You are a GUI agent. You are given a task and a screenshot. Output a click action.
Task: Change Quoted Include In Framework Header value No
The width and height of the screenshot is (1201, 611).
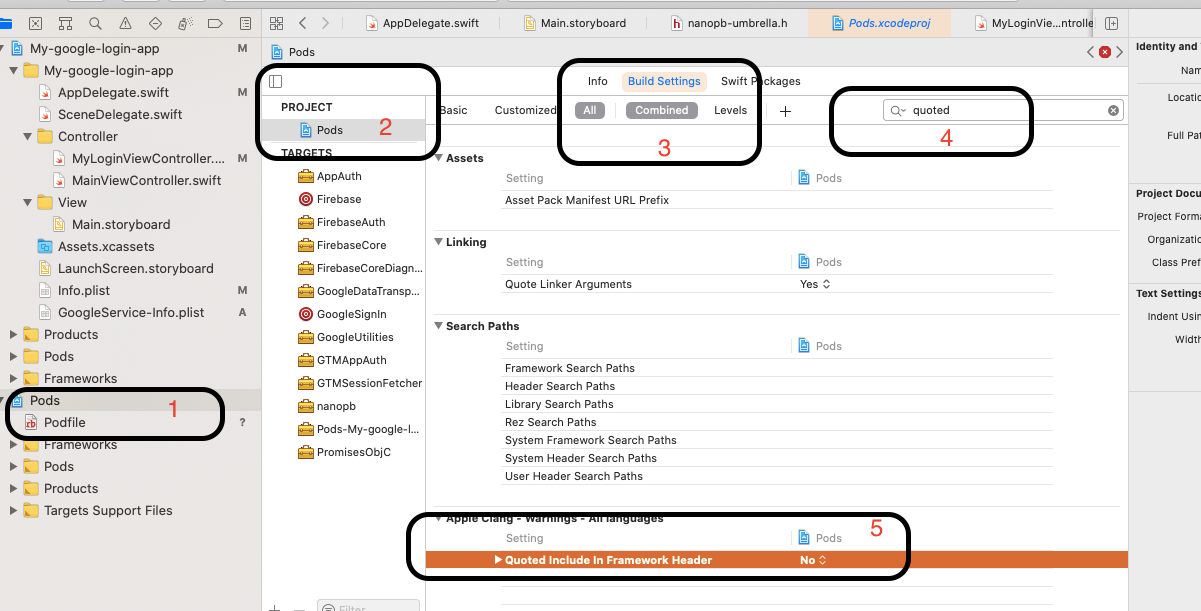[813, 560]
